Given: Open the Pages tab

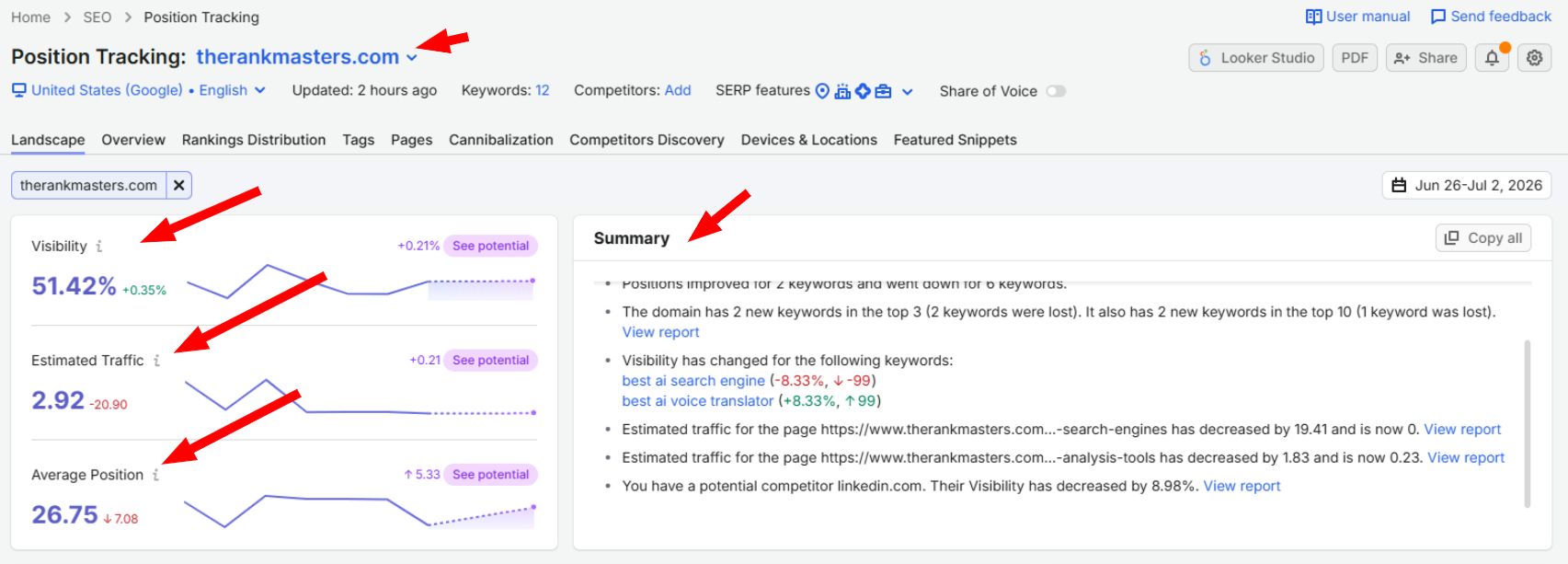Looking at the screenshot, I should (x=411, y=140).
